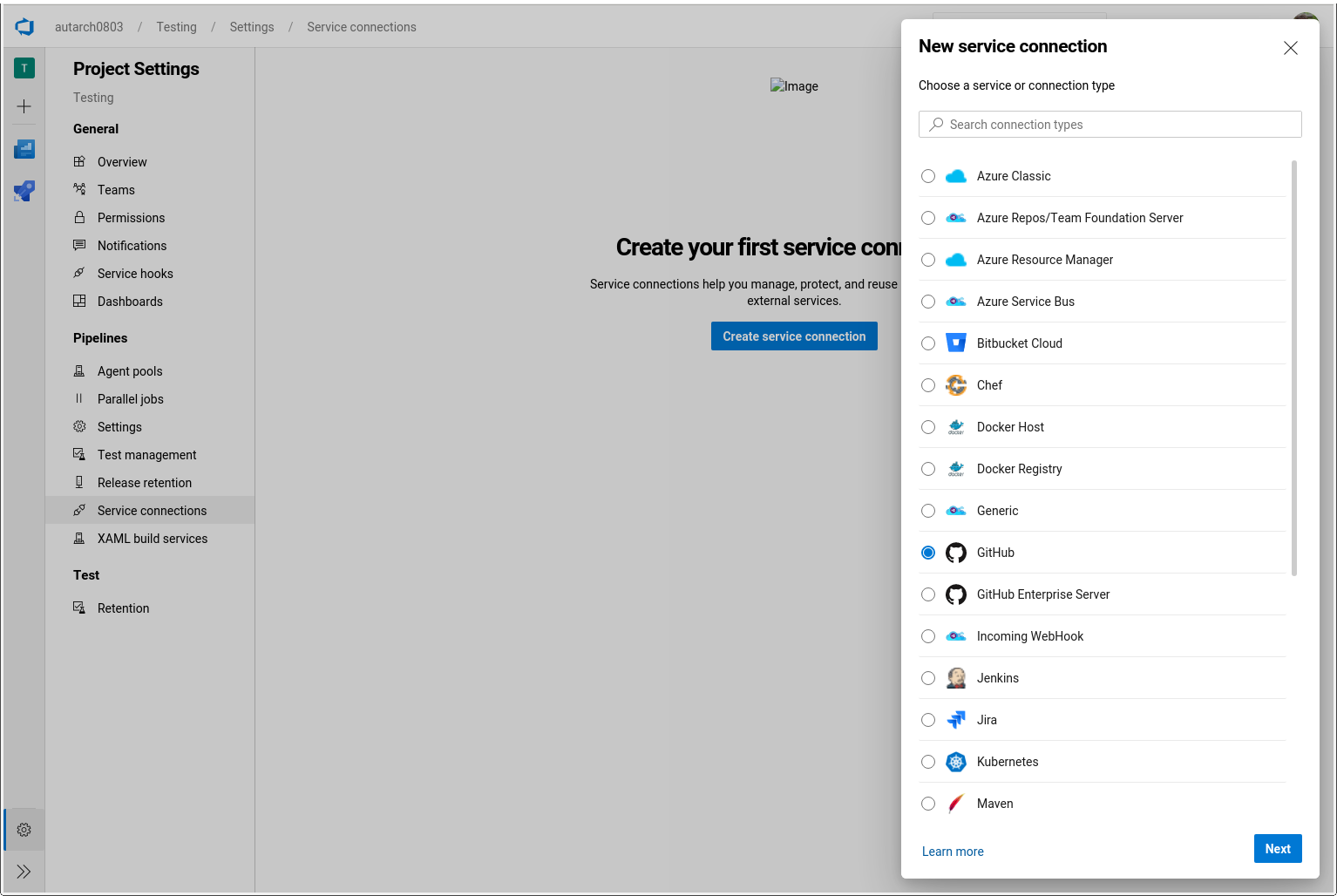The height and width of the screenshot is (896, 1337).
Task: Click the Docker Registry whale icon
Action: coord(956,469)
